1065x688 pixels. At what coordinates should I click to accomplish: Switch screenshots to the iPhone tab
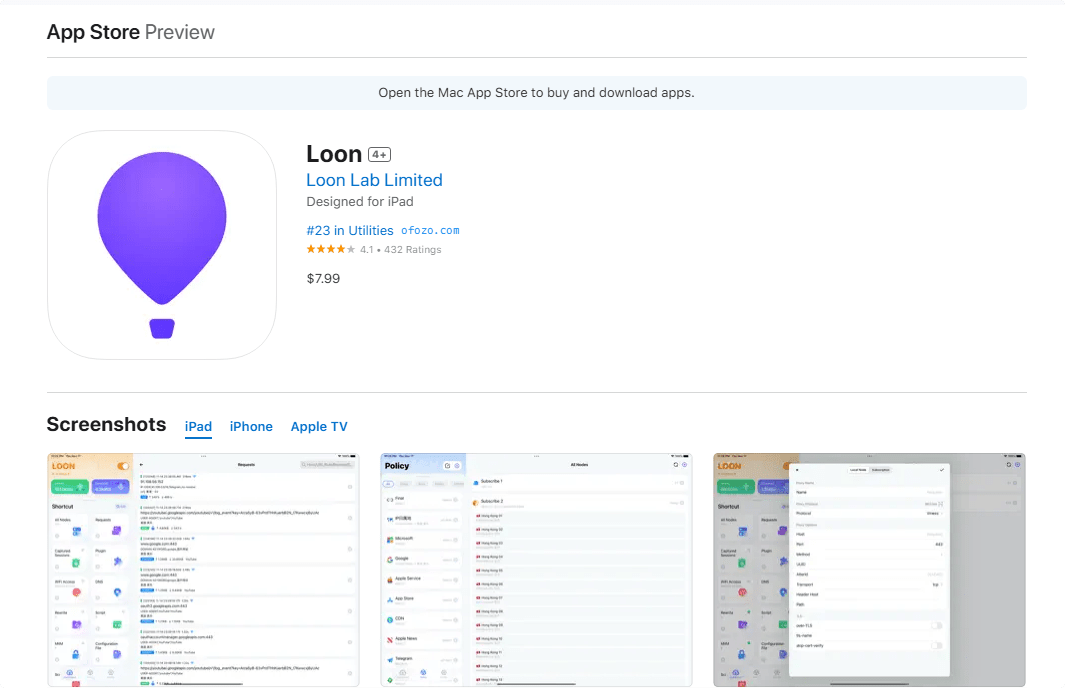pyautogui.click(x=251, y=426)
